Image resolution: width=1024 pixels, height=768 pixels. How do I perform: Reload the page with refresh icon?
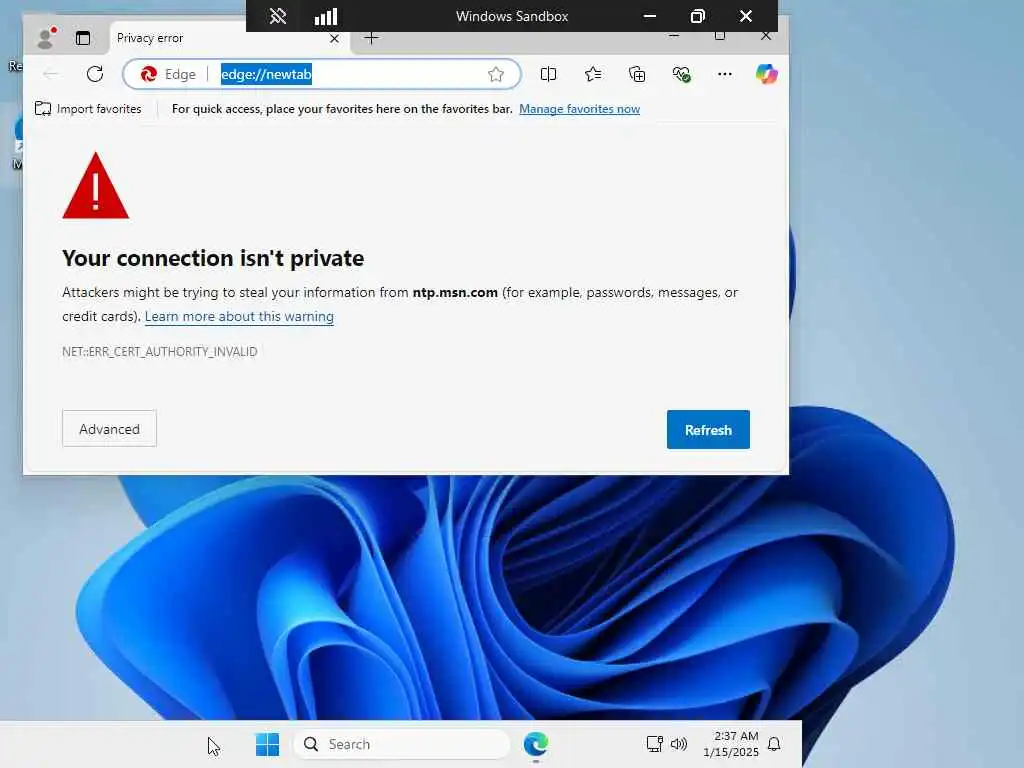point(95,74)
